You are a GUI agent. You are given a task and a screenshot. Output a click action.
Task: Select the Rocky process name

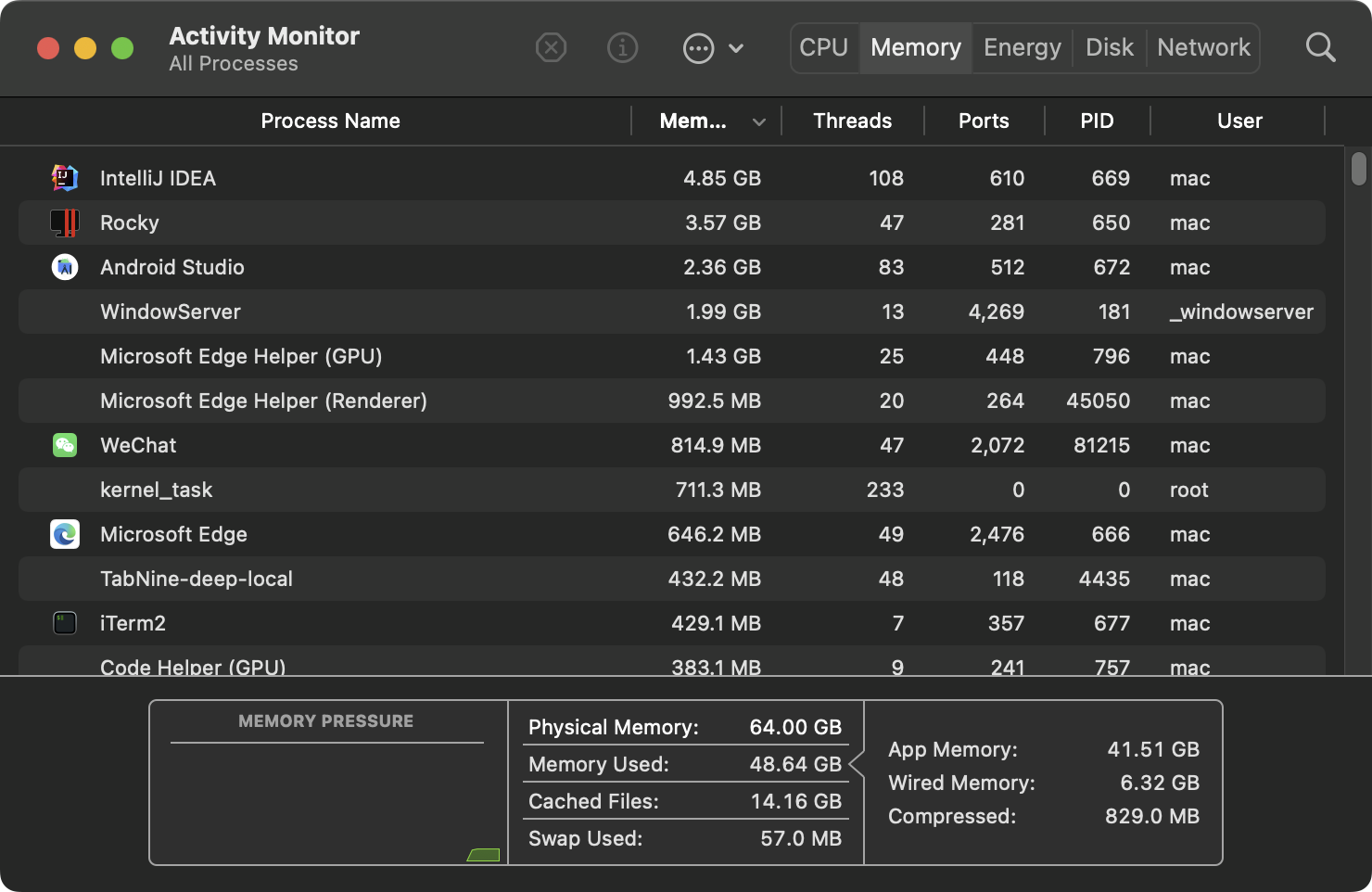(x=130, y=223)
